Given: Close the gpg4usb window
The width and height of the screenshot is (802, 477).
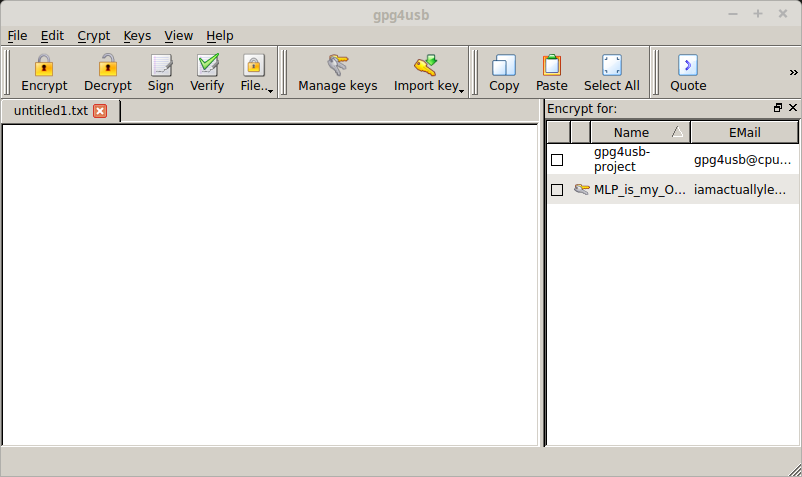Looking at the screenshot, I should tap(783, 14).
